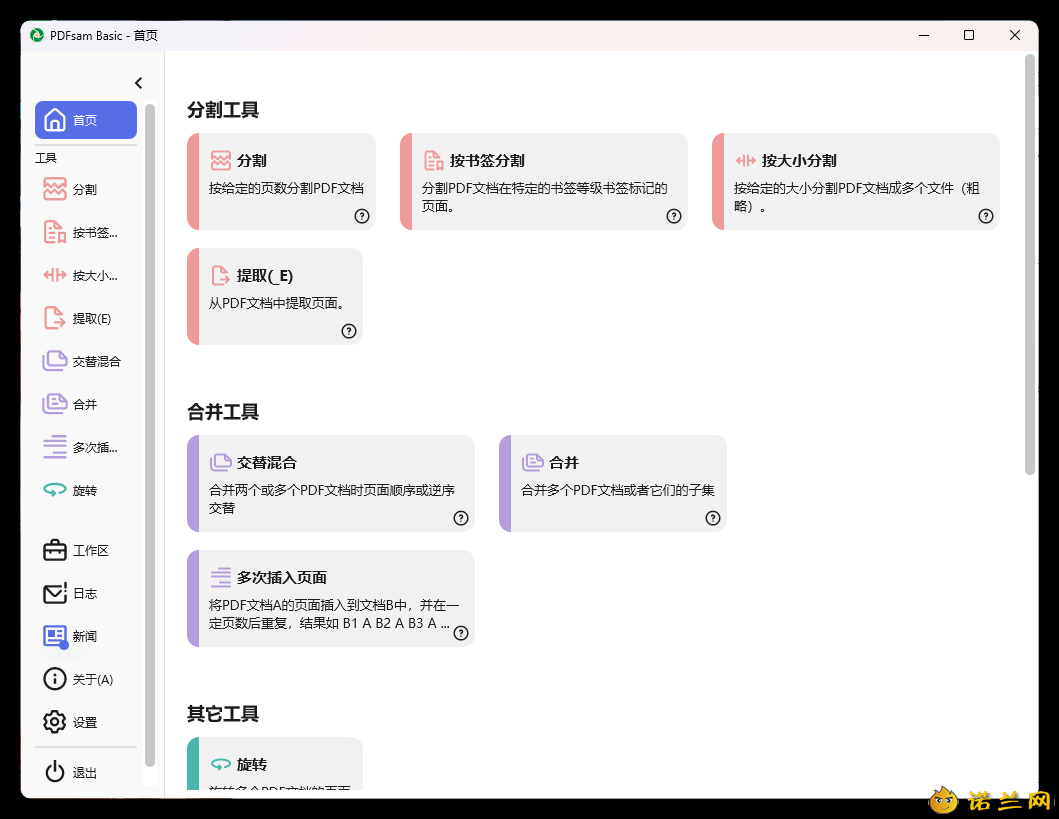Click the 合并工具 section heading

pos(223,412)
